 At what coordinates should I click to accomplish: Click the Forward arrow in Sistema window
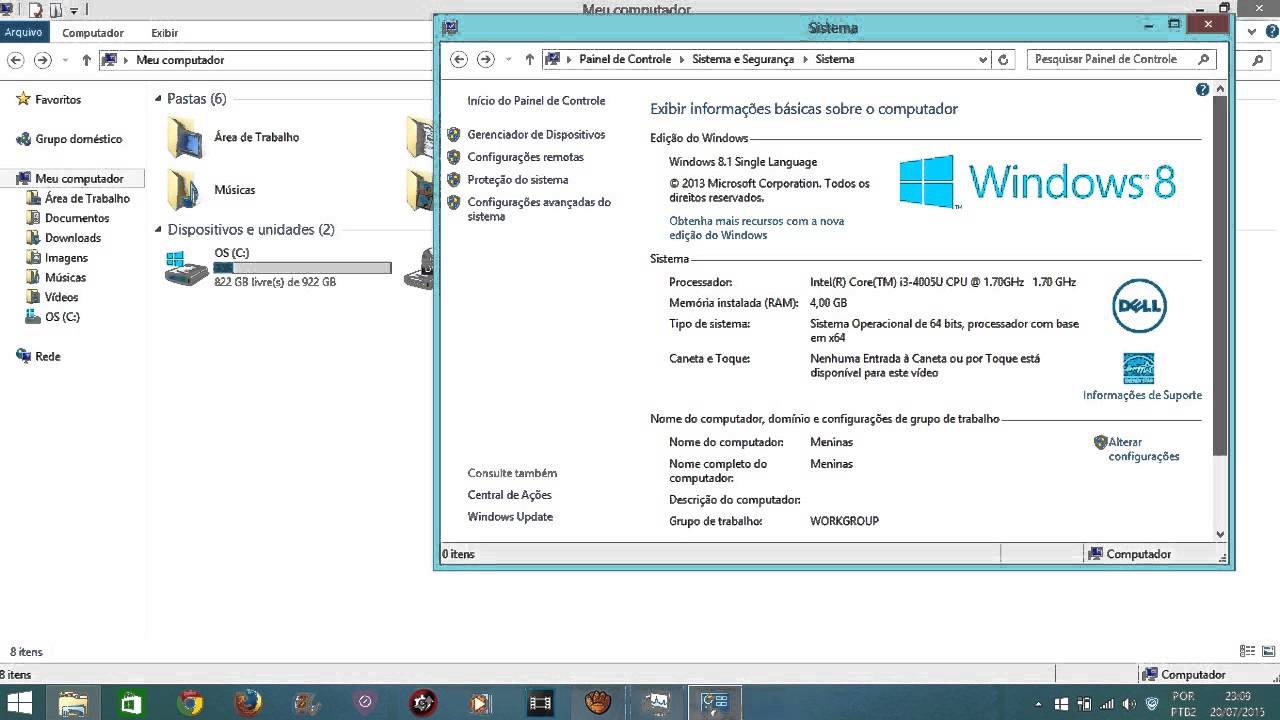click(485, 59)
